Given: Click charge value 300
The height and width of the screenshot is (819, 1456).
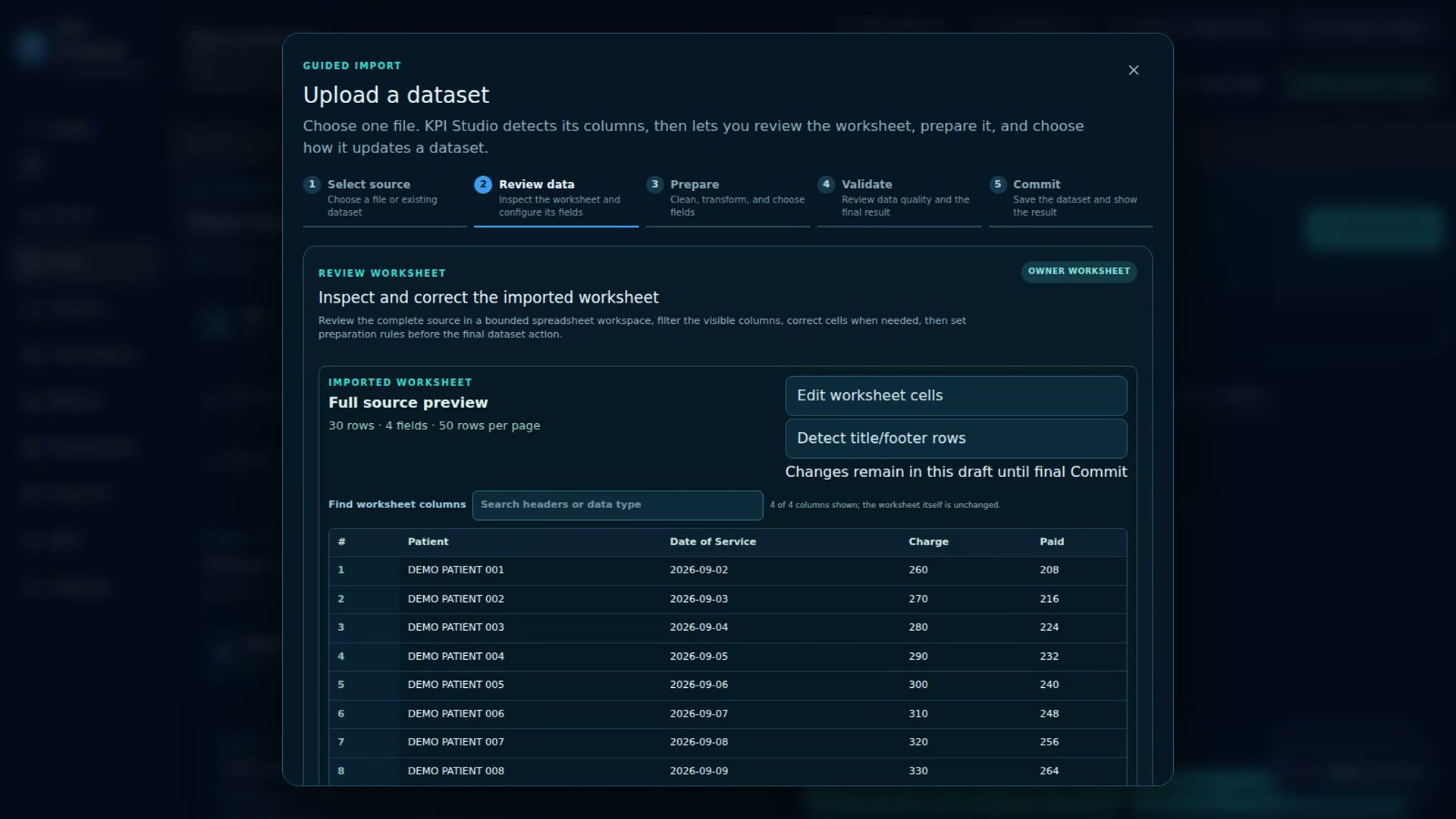Looking at the screenshot, I should click(966, 685).
